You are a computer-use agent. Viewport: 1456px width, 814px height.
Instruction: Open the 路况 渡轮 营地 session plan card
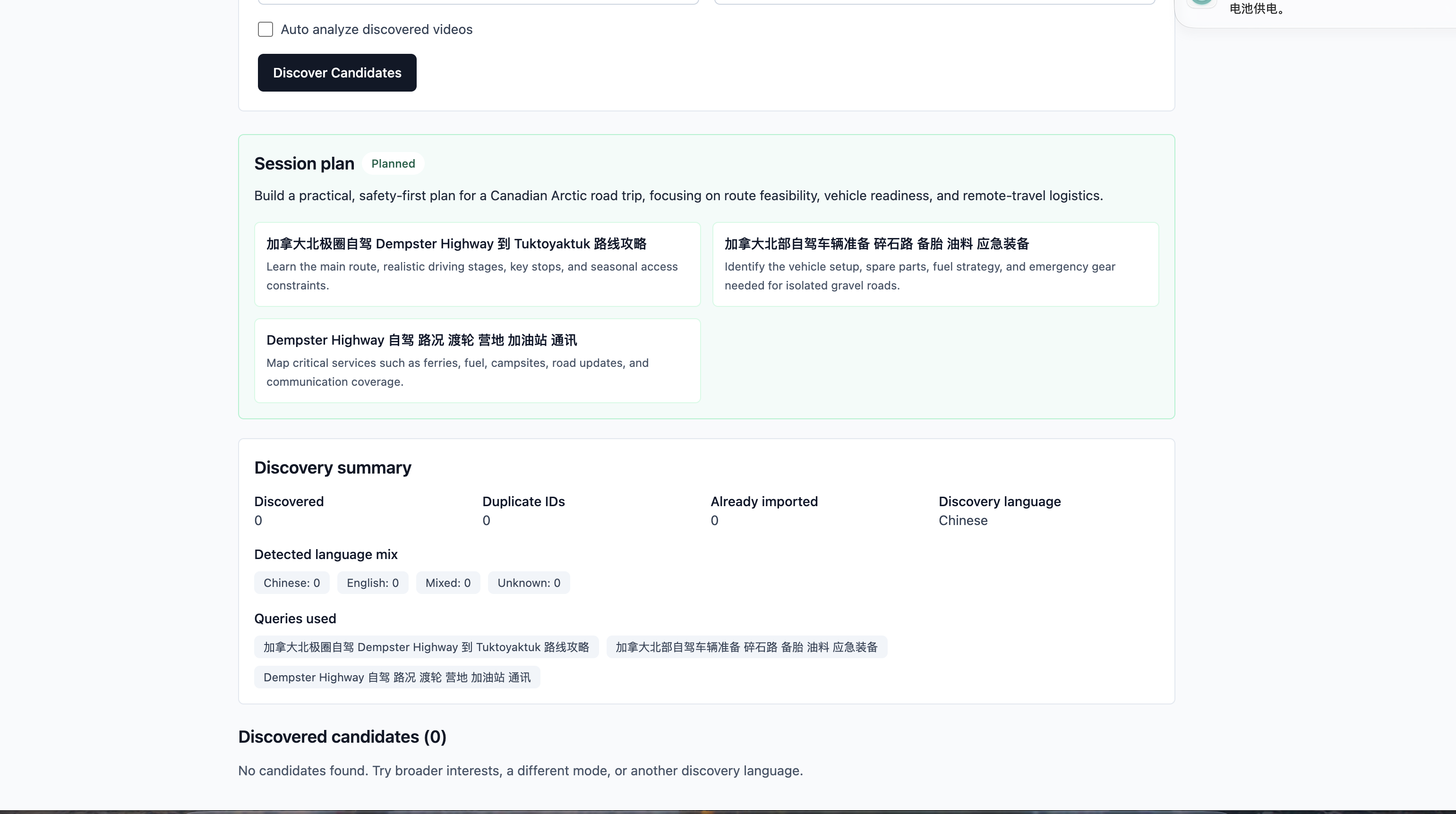[477, 361]
